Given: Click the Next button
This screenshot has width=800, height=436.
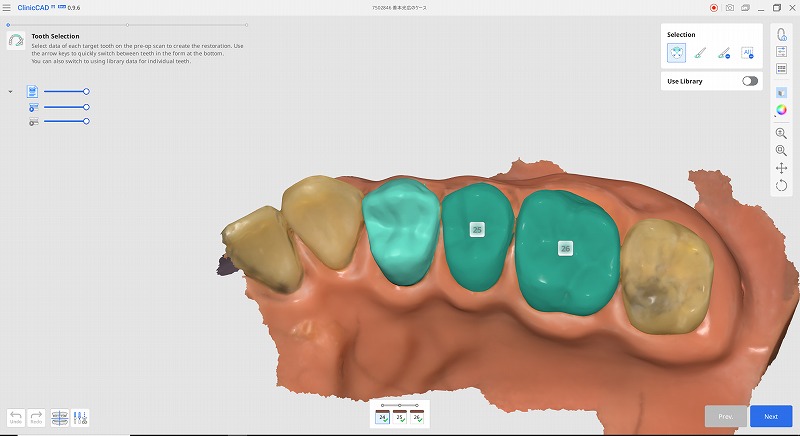Looking at the screenshot, I should point(770,416).
